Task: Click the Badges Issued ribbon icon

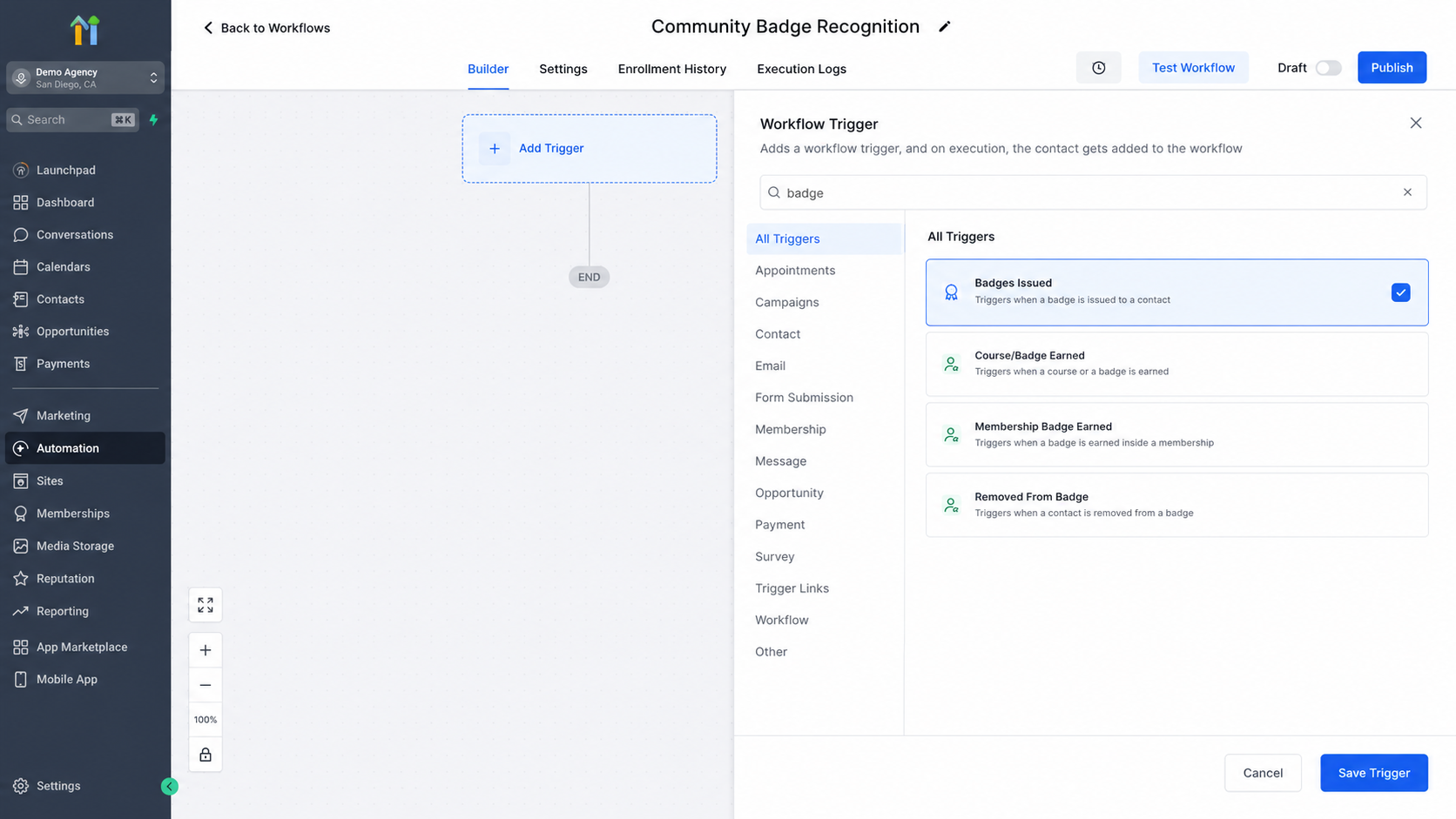Action: coord(951,292)
